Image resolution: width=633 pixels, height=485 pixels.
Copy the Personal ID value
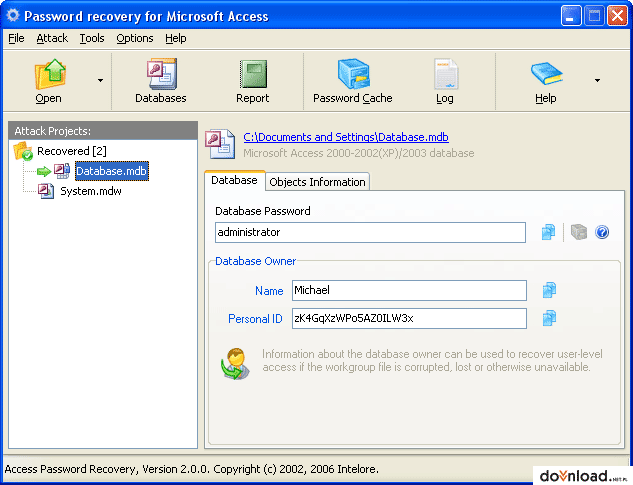(x=549, y=318)
